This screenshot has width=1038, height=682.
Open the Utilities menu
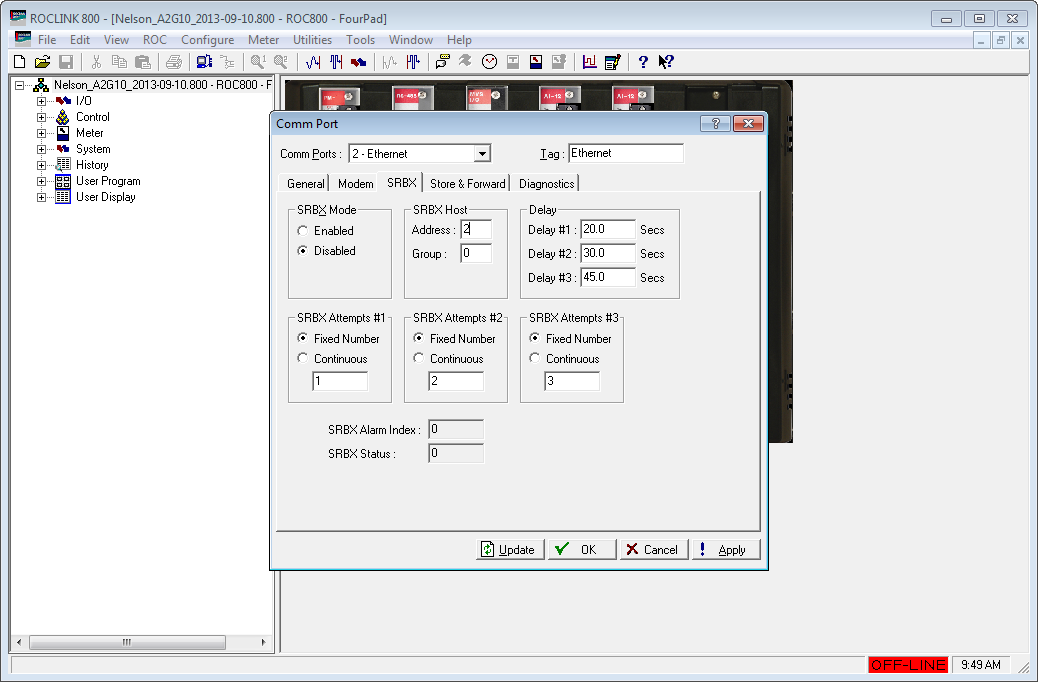tap(312, 40)
